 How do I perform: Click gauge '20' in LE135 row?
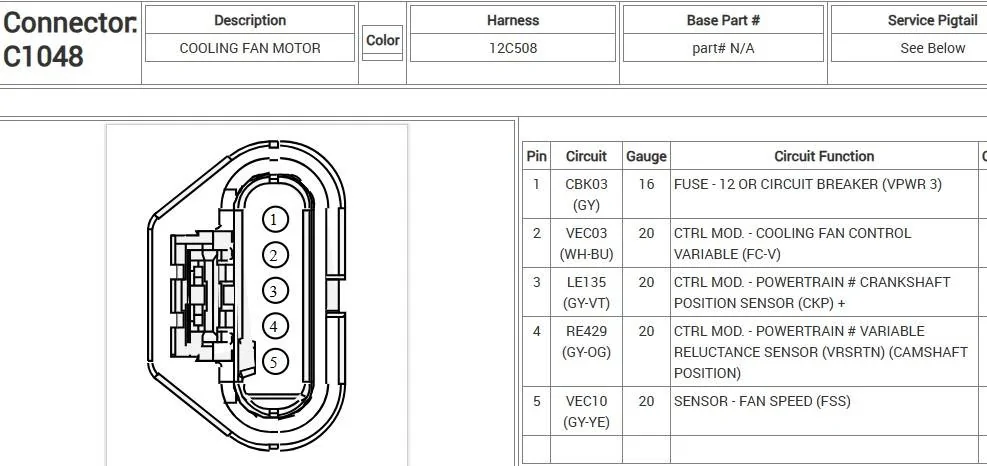646,283
